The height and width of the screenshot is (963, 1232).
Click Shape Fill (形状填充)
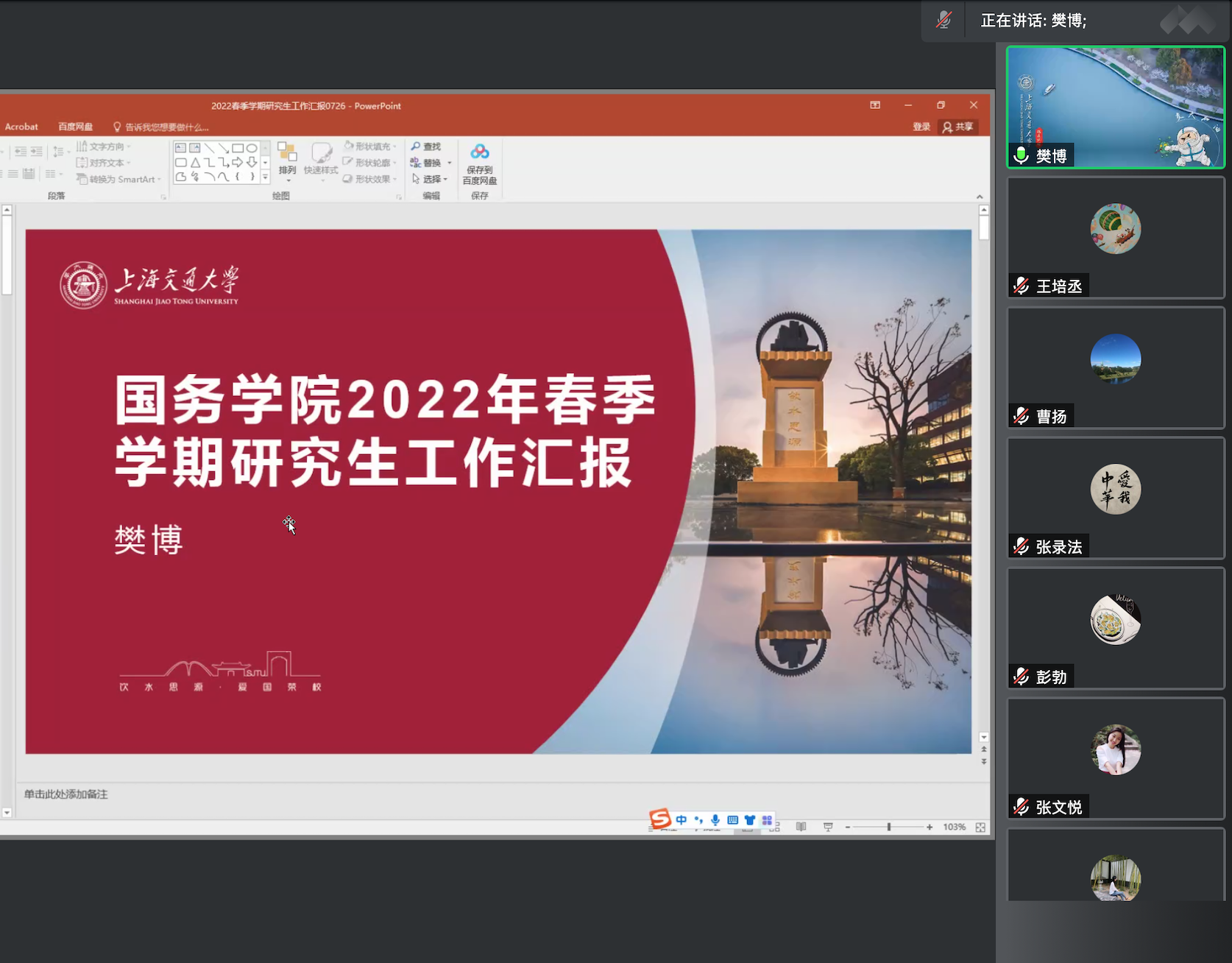[x=370, y=147]
